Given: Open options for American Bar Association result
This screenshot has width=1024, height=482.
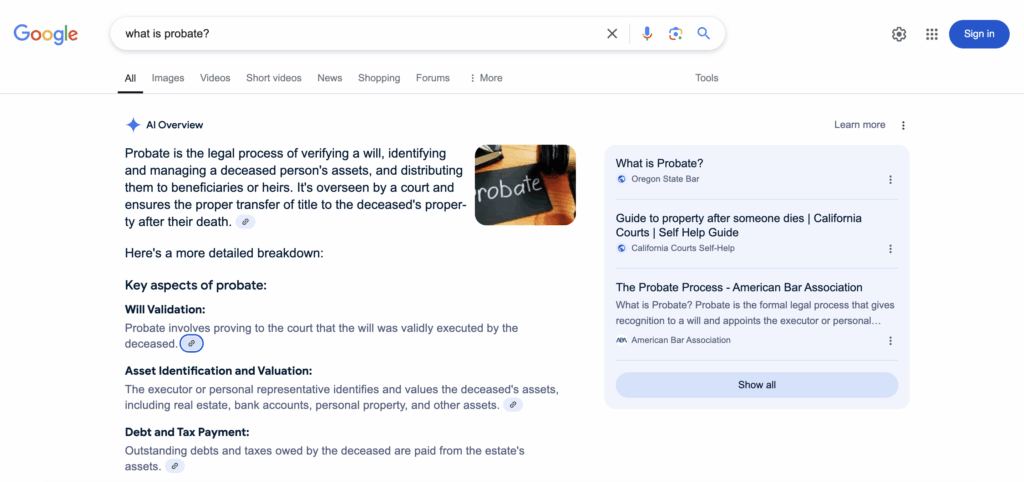Looking at the screenshot, I should coord(889,341).
